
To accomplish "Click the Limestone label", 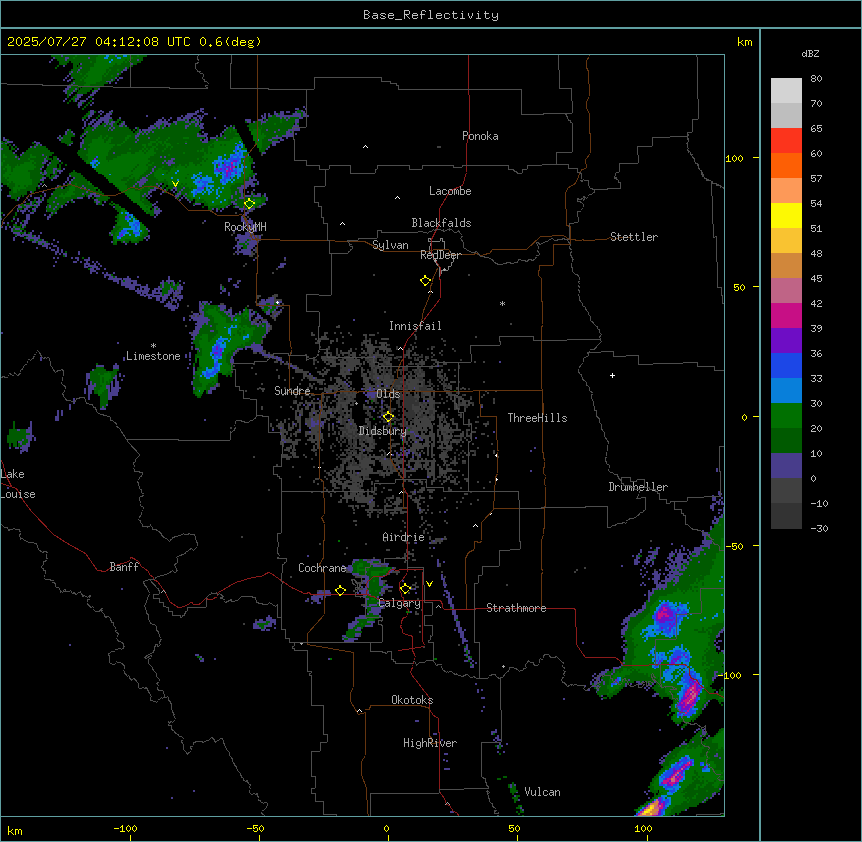I will (x=153, y=356).
